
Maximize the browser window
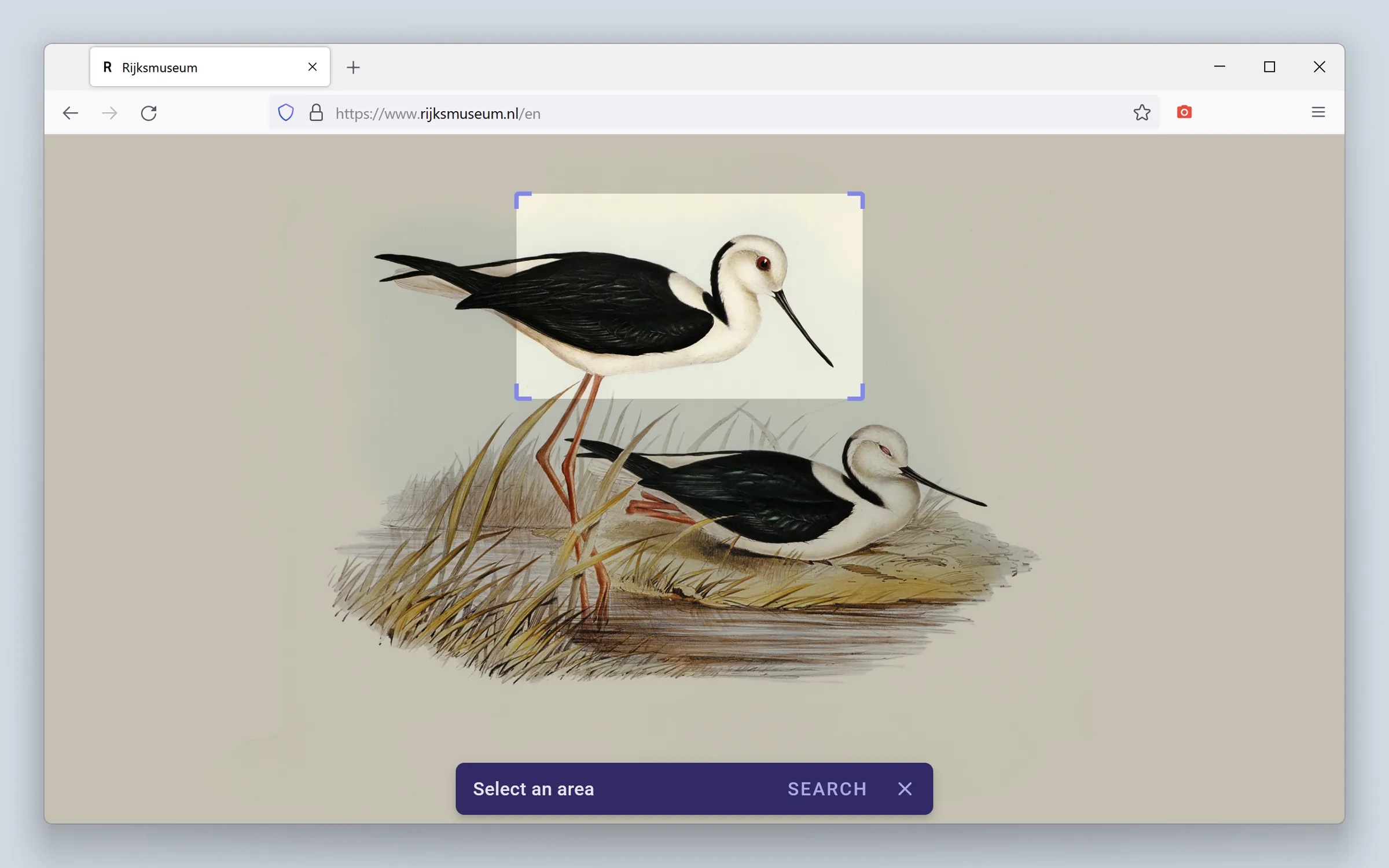pos(1269,67)
